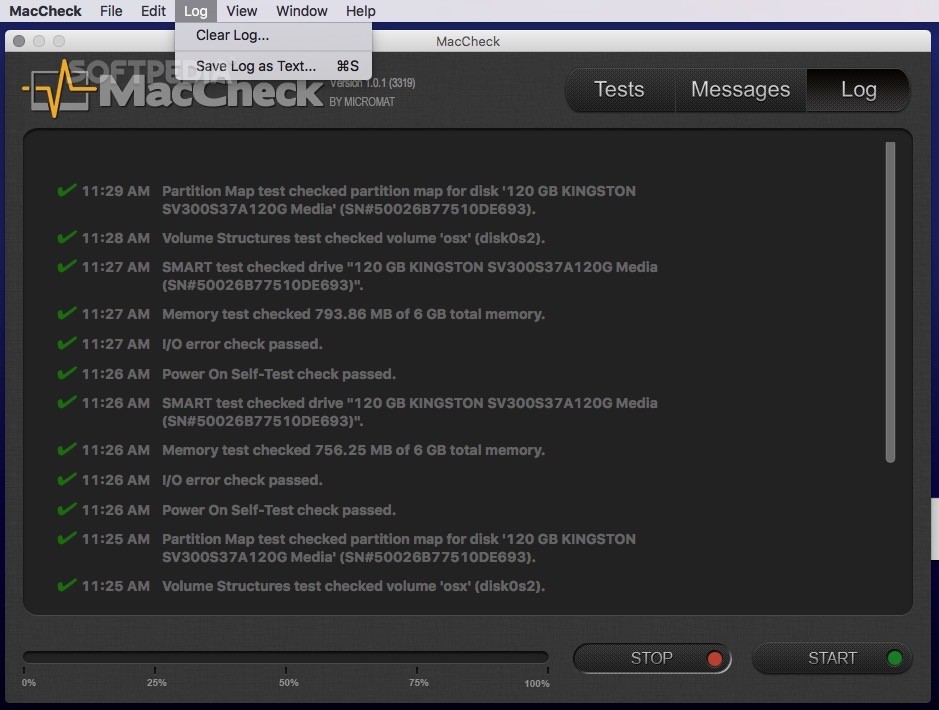This screenshot has width=939, height=710.
Task: Click the test progress bar
Action: pyautogui.click(x=286, y=657)
